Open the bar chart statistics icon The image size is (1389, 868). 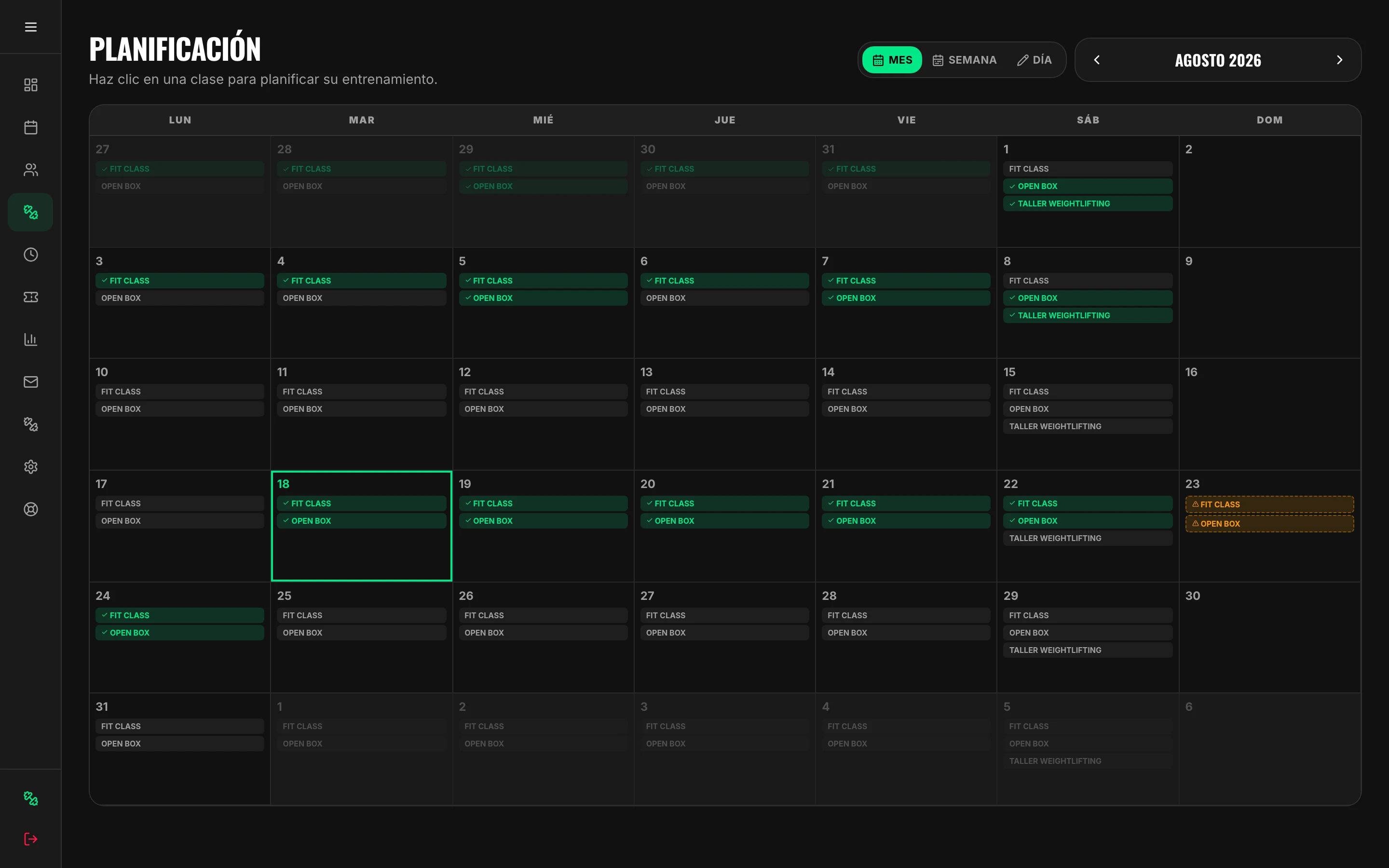(x=30, y=339)
